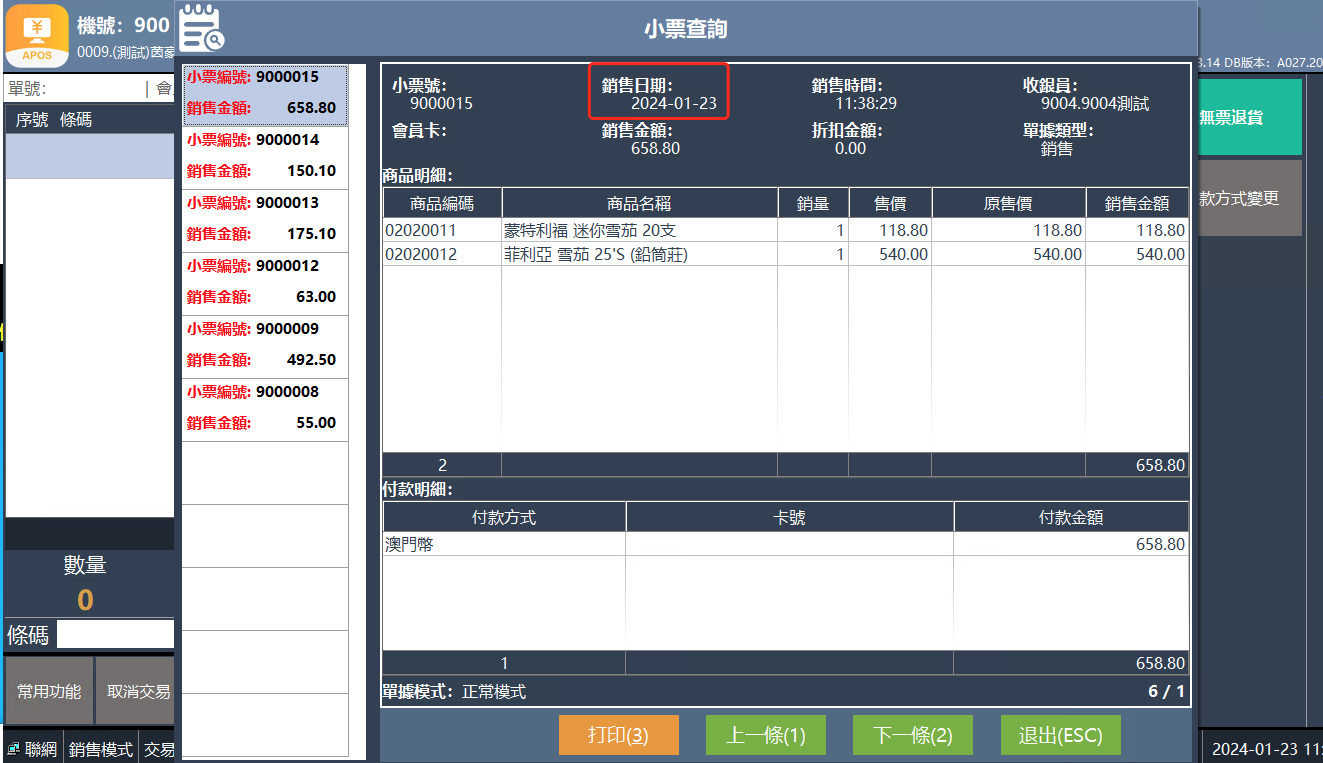Click the 取消交易 cancel transaction button

click(137, 691)
